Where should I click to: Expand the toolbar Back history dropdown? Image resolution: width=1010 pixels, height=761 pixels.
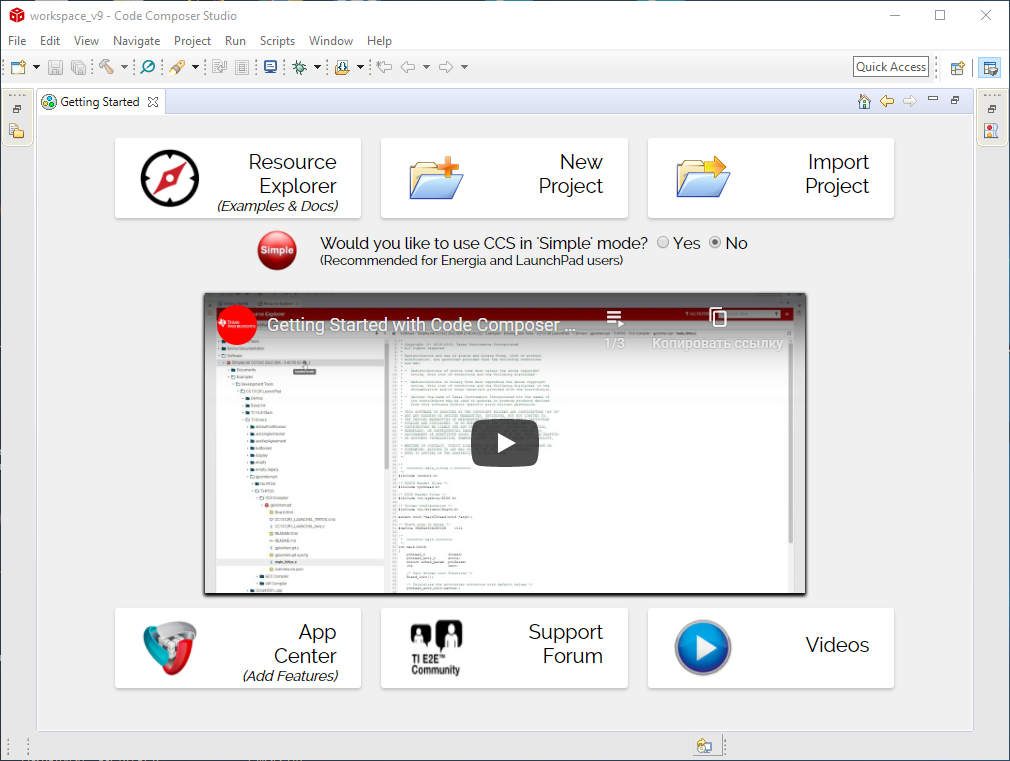tap(426, 67)
